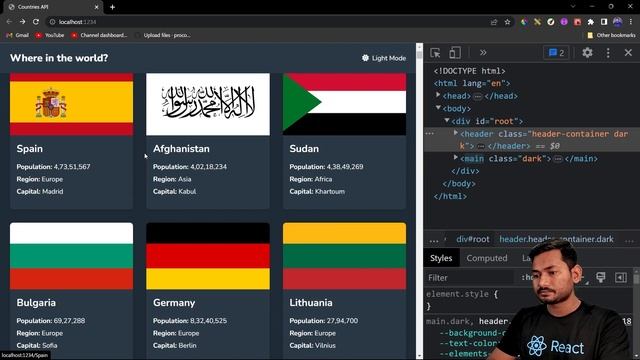Click the Lithuania flag image
This screenshot has height=360, width=640.
point(344,256)
